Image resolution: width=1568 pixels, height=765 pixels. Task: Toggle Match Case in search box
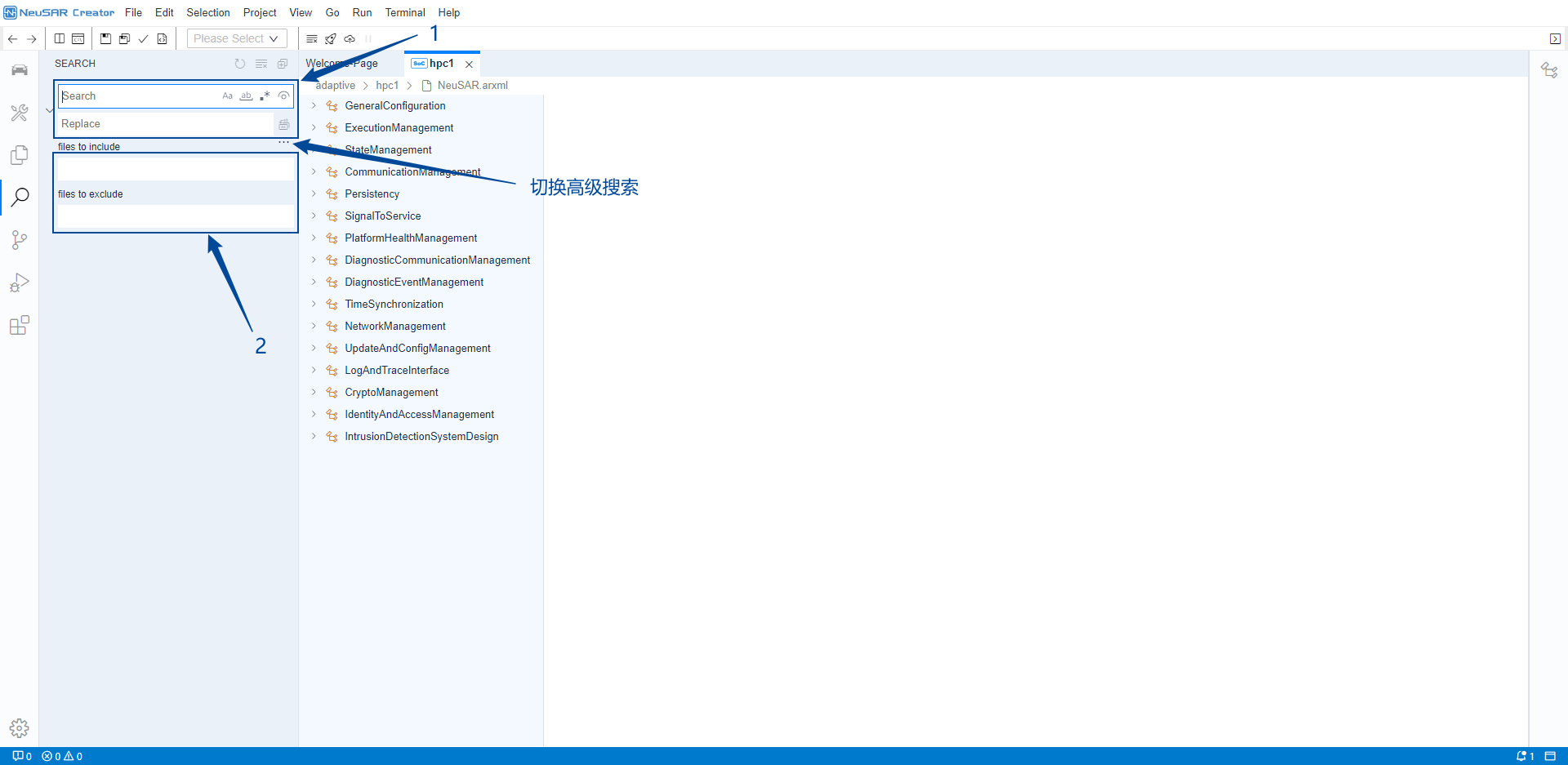[227, 96]
